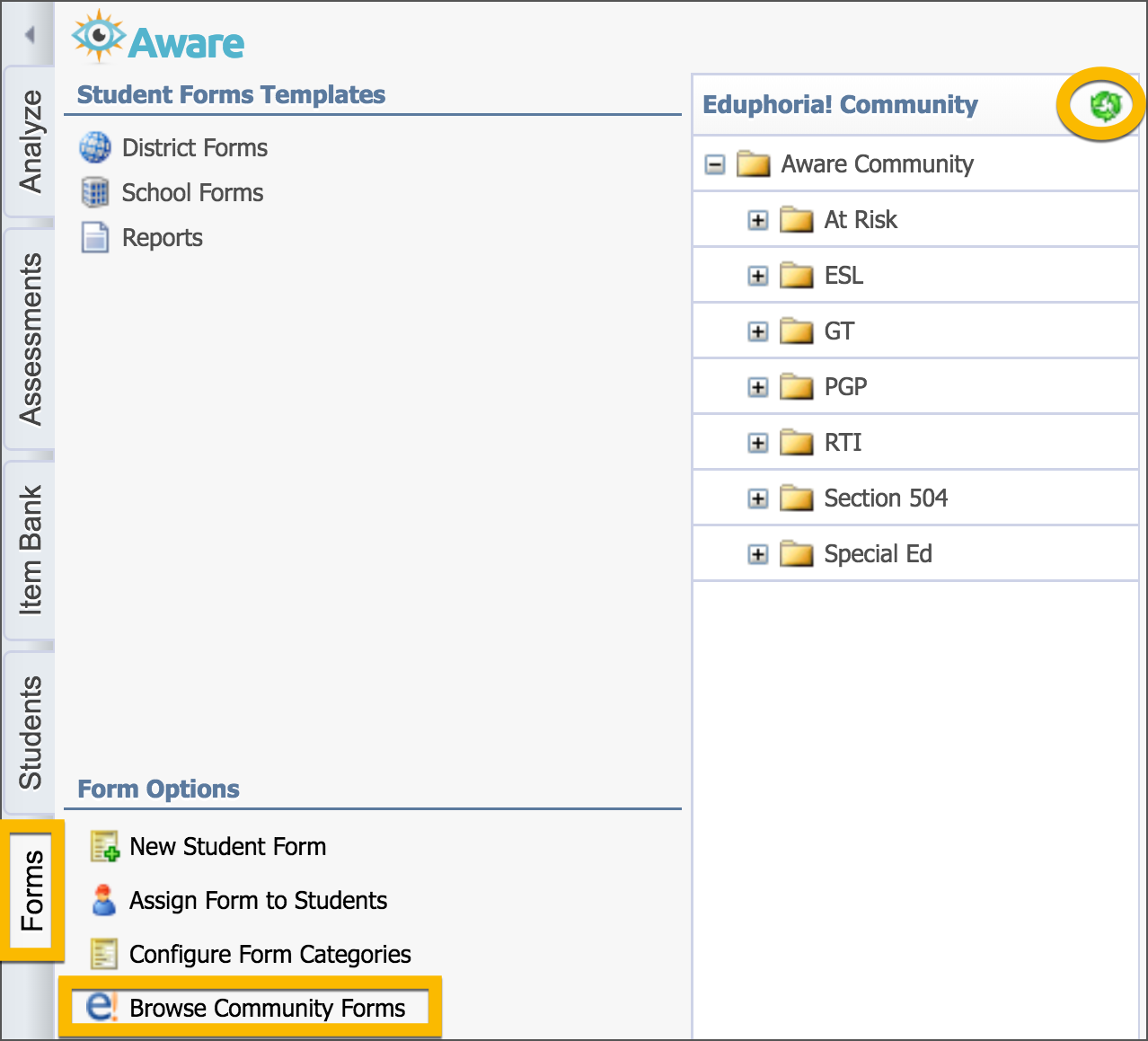Switch to the Assessments tab
This screenshot has height=1041, width=1148.
(x=30, y=339)
